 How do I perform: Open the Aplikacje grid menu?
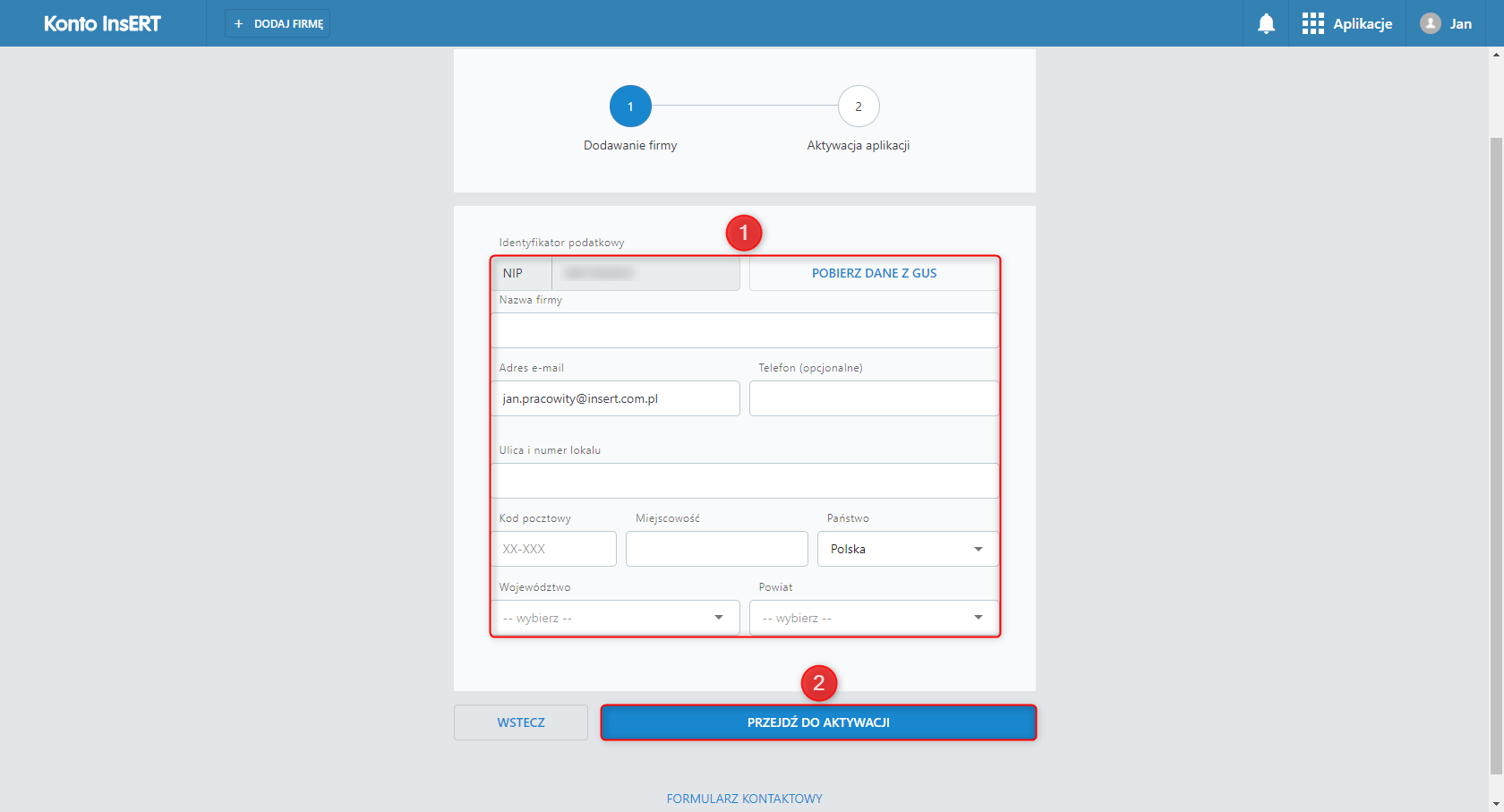(1346, 23)
